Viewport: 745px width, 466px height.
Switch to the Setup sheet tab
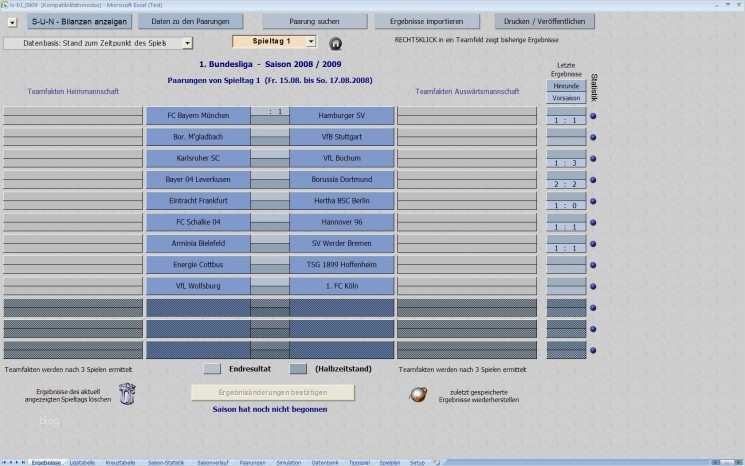[x=417, y=463]
